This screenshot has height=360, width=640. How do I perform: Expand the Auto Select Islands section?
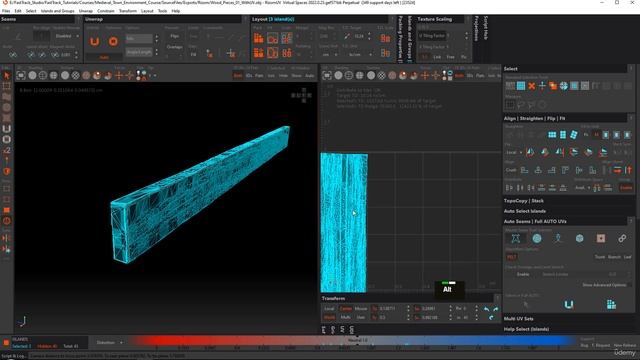tap(525, 211)
